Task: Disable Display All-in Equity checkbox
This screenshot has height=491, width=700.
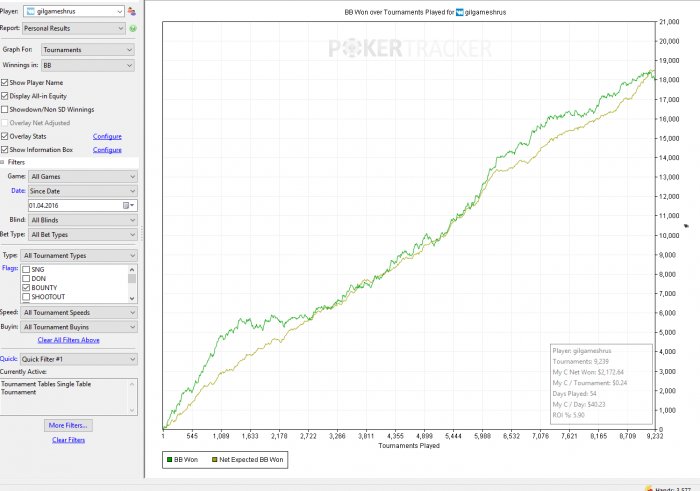Action: (x=4, y=96)
